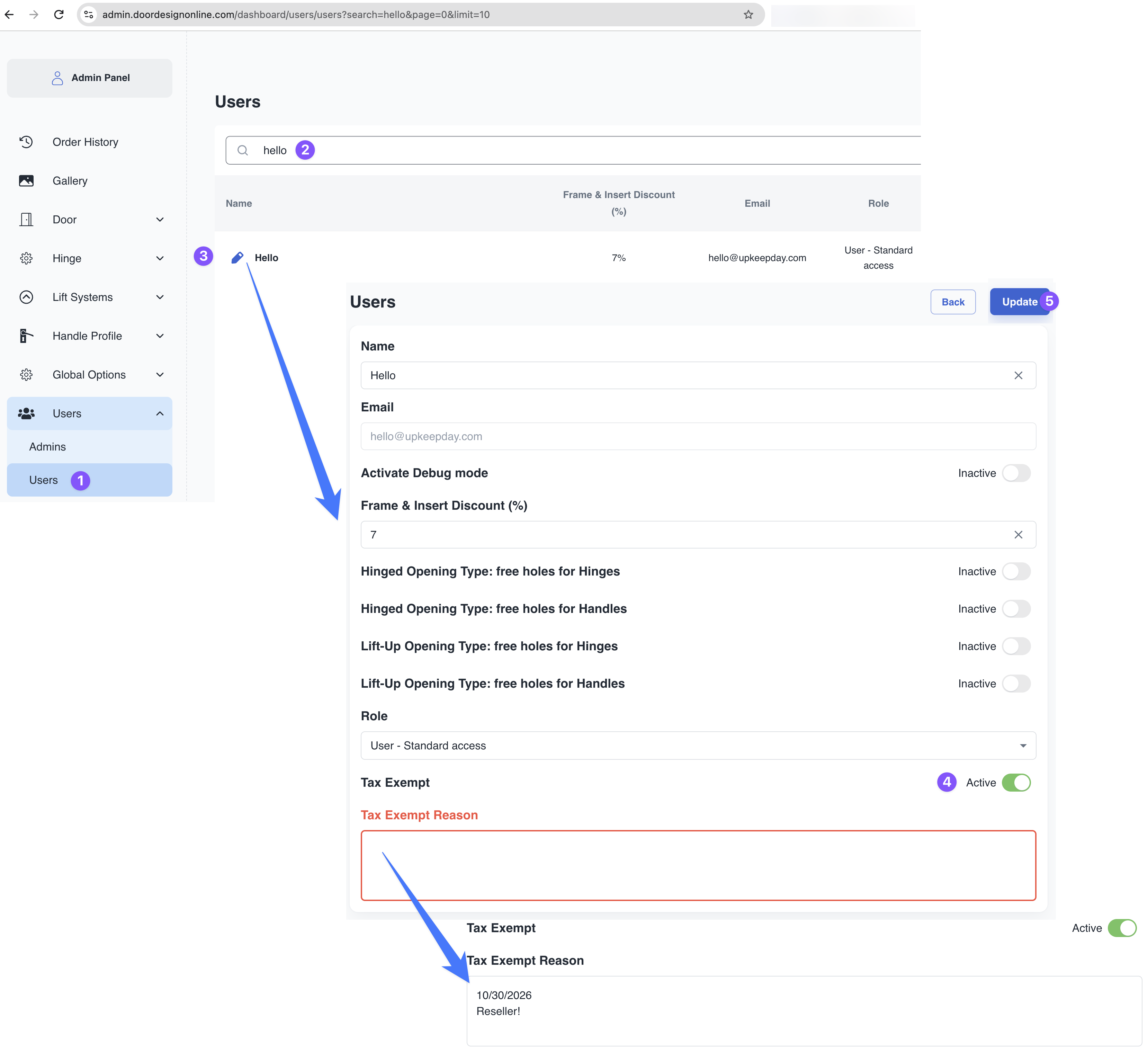
Task: Click the 7% discount cell
Action: click(618, 257)
